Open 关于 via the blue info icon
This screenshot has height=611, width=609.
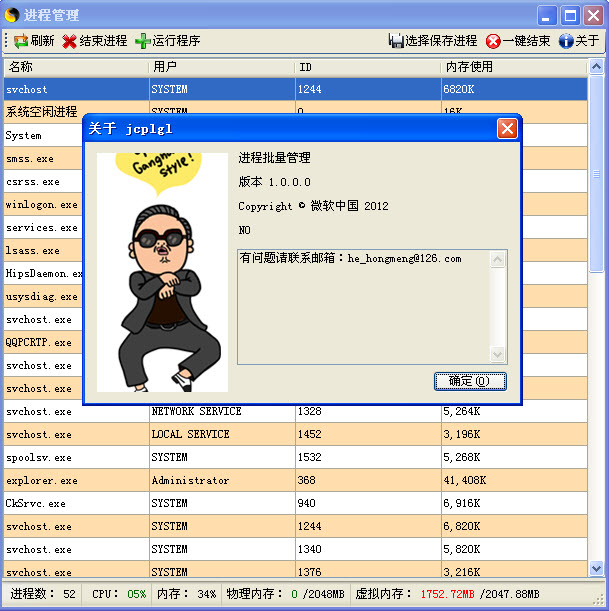tap(566, 41)
